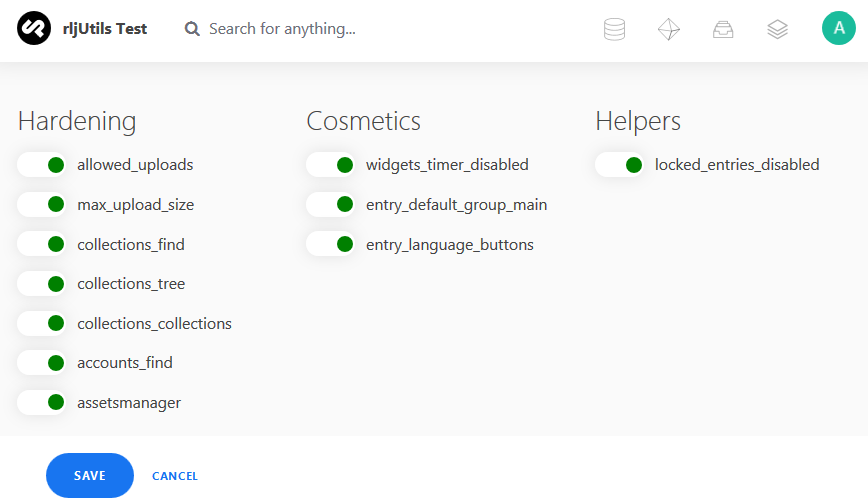Viewport: 868px width, 502px height.
Task: Toggle widgets_timer_disabled cosmetics switch
Action: (x=331, y=165)
